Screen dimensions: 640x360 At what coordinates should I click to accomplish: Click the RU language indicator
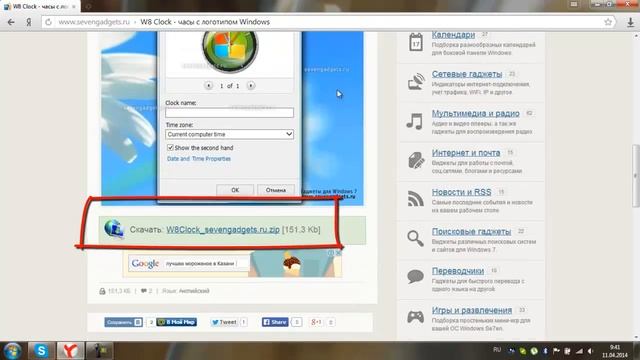pos(497,350)
